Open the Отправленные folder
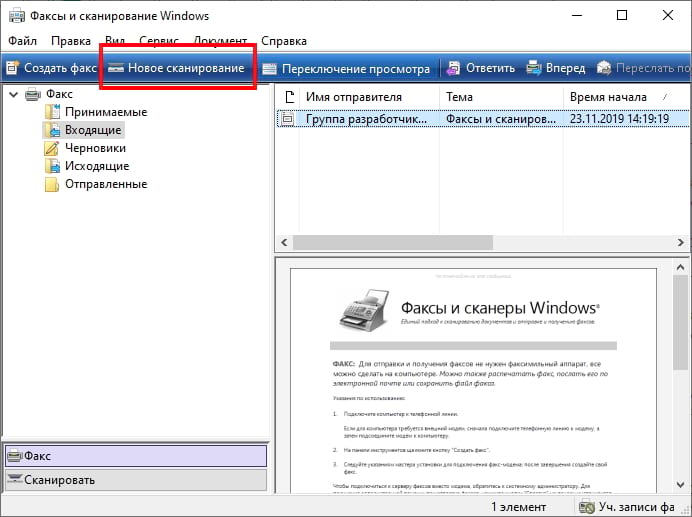 point(105,184)
